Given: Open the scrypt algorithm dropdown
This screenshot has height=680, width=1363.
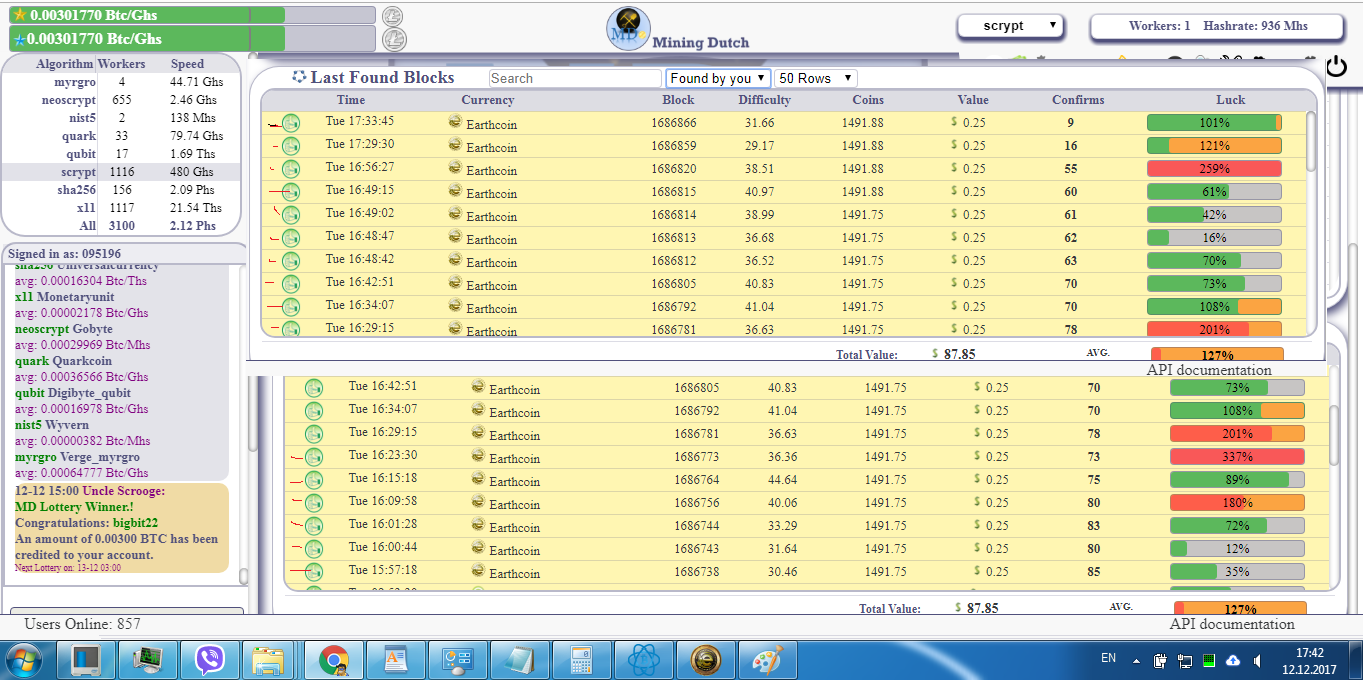Looking at the screenshot, I should click(1010, 26).
